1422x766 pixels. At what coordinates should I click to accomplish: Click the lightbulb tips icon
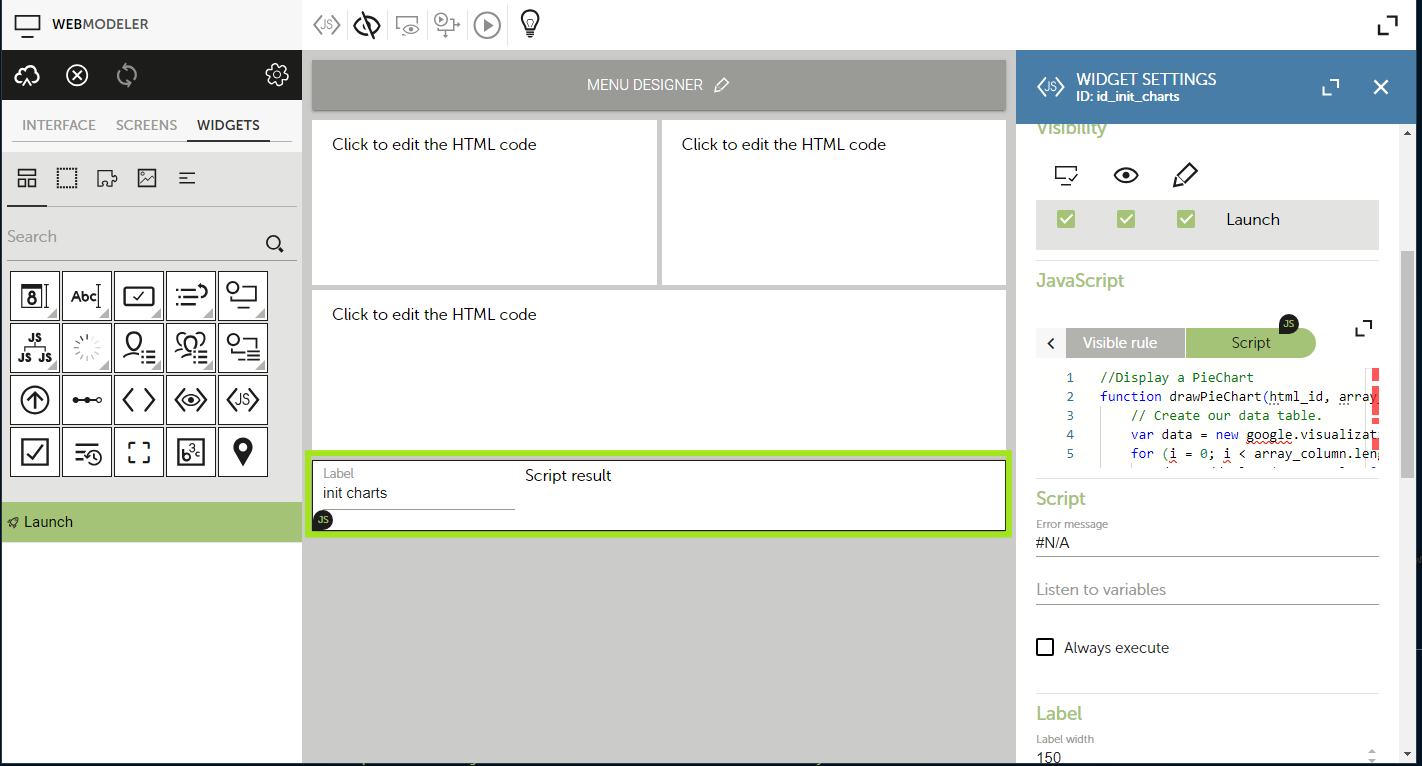click(x=530, y=24)
